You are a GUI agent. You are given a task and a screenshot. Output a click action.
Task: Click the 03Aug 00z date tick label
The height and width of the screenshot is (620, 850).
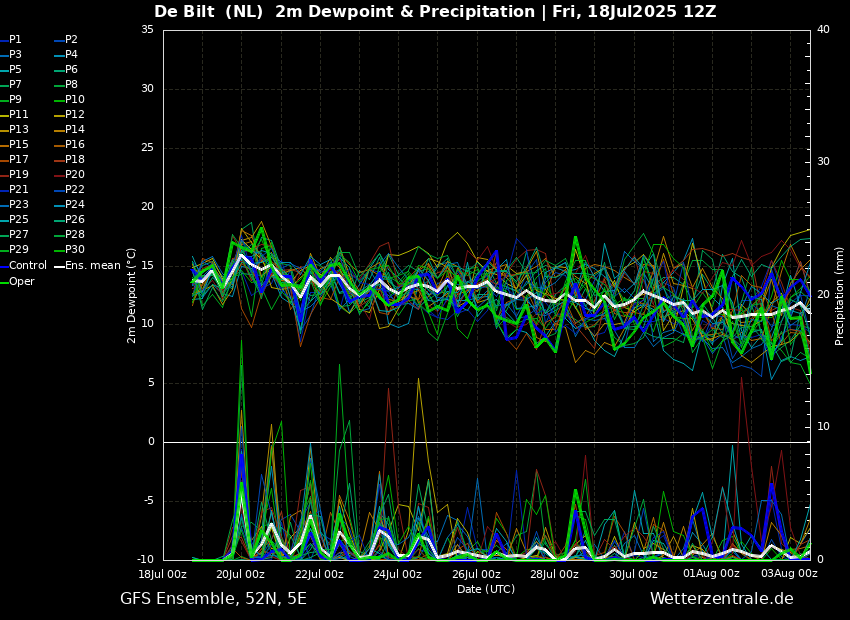coord(789,573)
